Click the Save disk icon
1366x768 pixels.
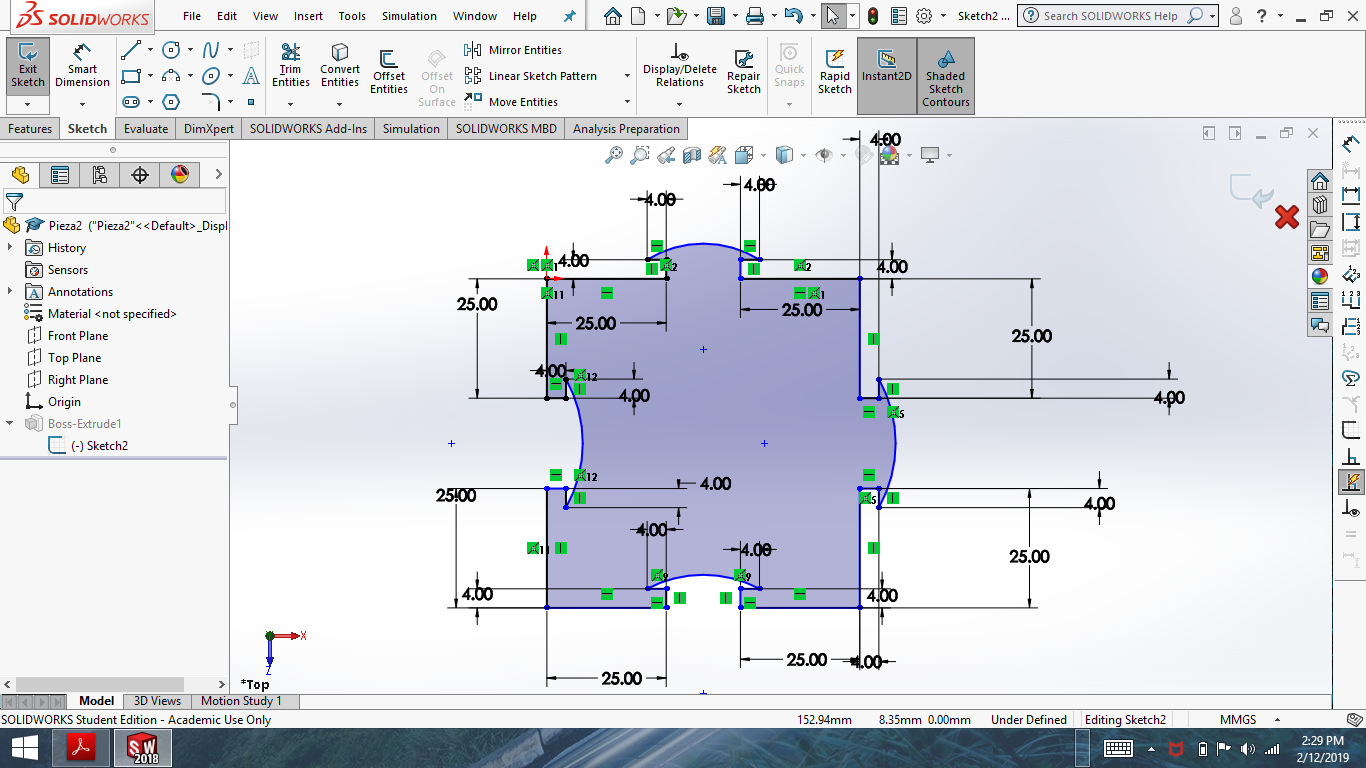coord(715,16)
